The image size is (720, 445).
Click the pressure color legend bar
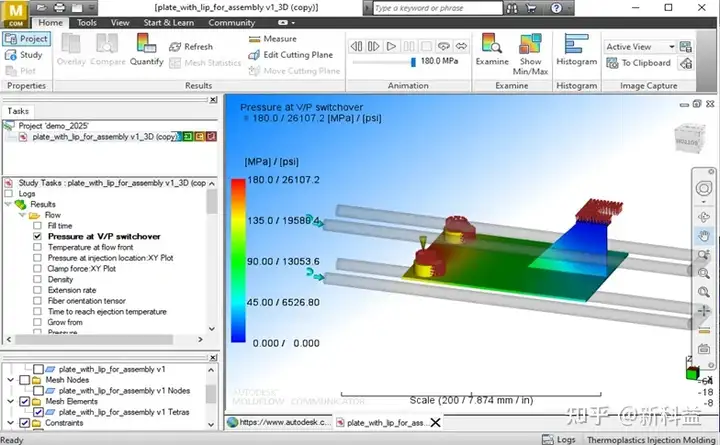click(238, 260)
